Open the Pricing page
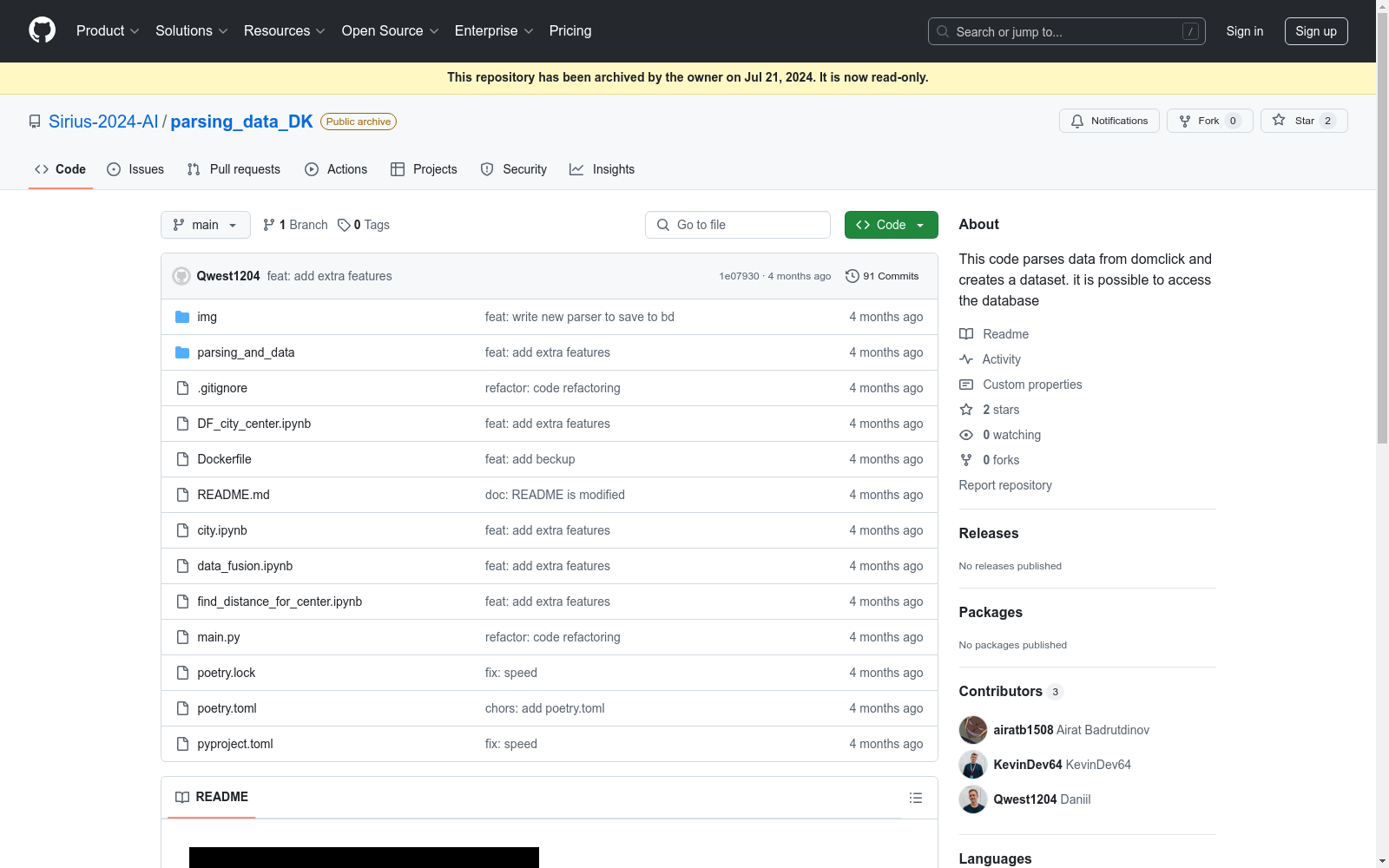The width and height of the screenshot is (1389, 868). point(570,30)
